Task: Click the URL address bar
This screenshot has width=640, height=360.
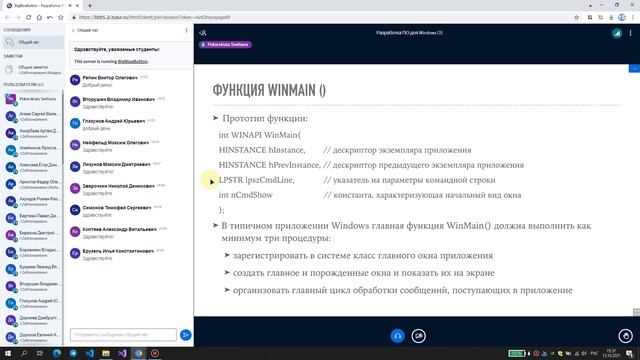Action: point(322,18)
